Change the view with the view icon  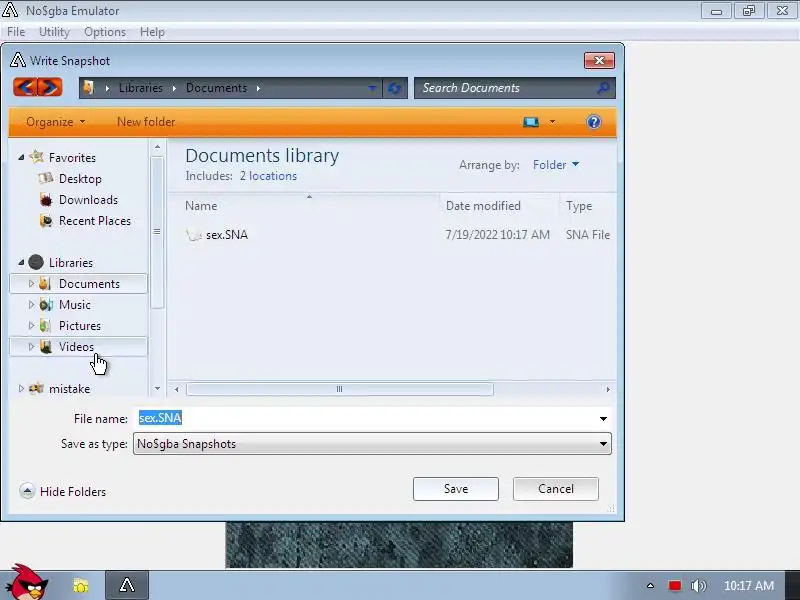tap(531, 122)
